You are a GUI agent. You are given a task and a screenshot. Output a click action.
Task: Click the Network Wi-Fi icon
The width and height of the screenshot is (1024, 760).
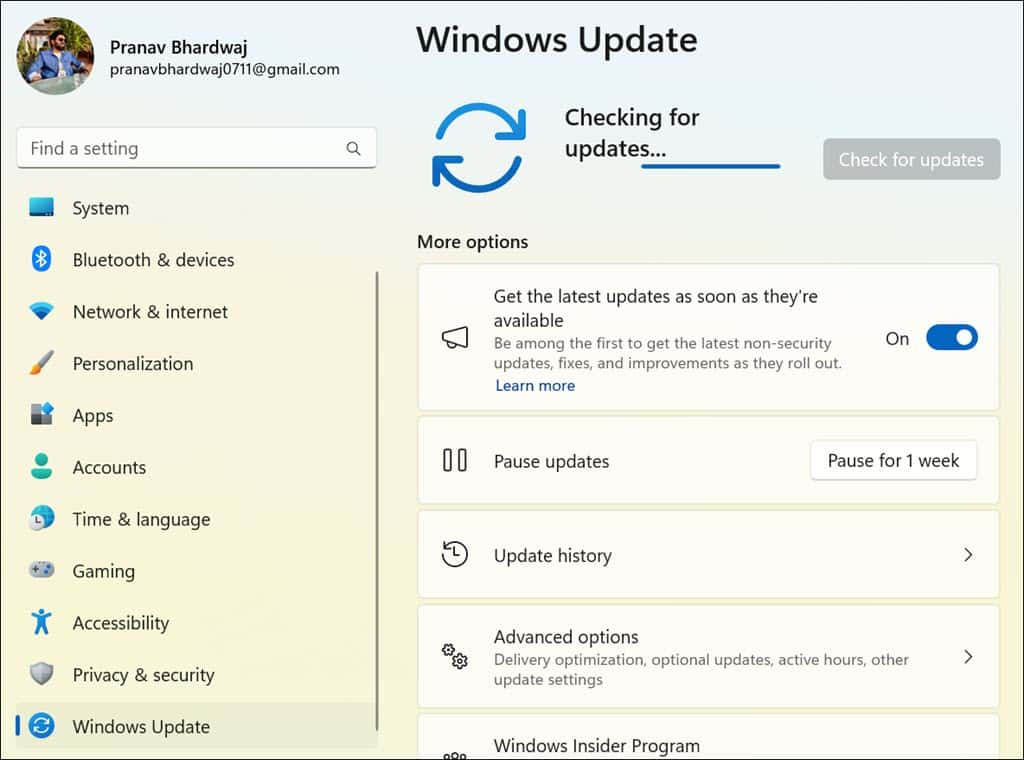tap(42, 311)
